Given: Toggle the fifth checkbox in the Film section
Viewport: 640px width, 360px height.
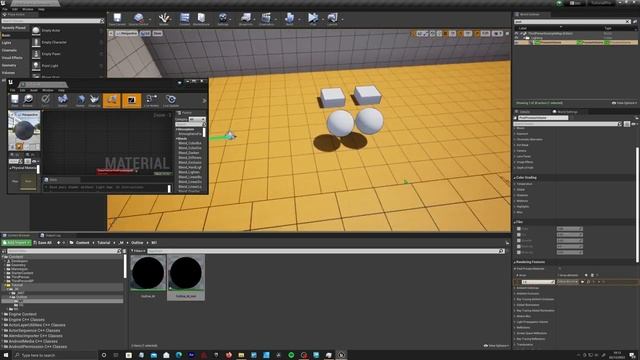Looking at the screenshot, I should point(519,252).
